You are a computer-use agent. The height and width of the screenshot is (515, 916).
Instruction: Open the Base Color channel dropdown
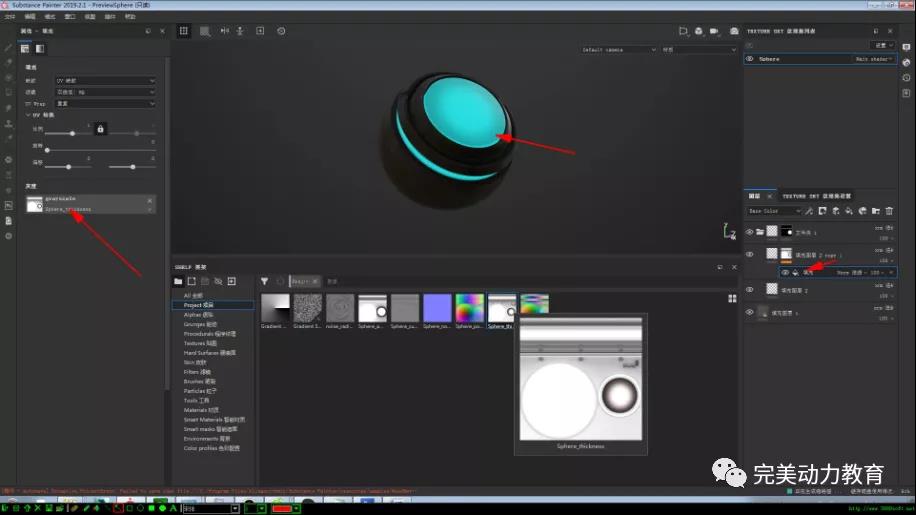776,211
